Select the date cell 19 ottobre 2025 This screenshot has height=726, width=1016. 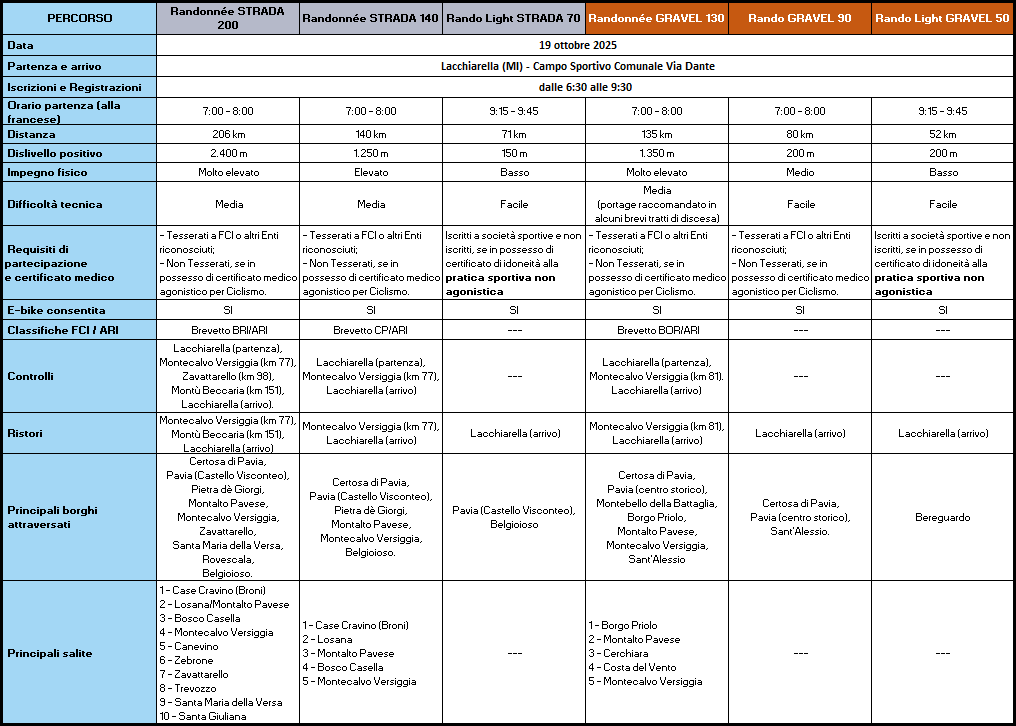(x=585, y=46)
